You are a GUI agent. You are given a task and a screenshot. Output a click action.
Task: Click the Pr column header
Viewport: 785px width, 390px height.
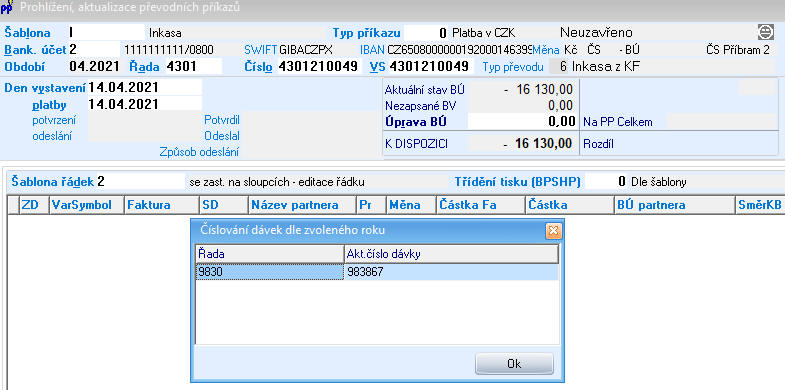[x=371, y=205]
